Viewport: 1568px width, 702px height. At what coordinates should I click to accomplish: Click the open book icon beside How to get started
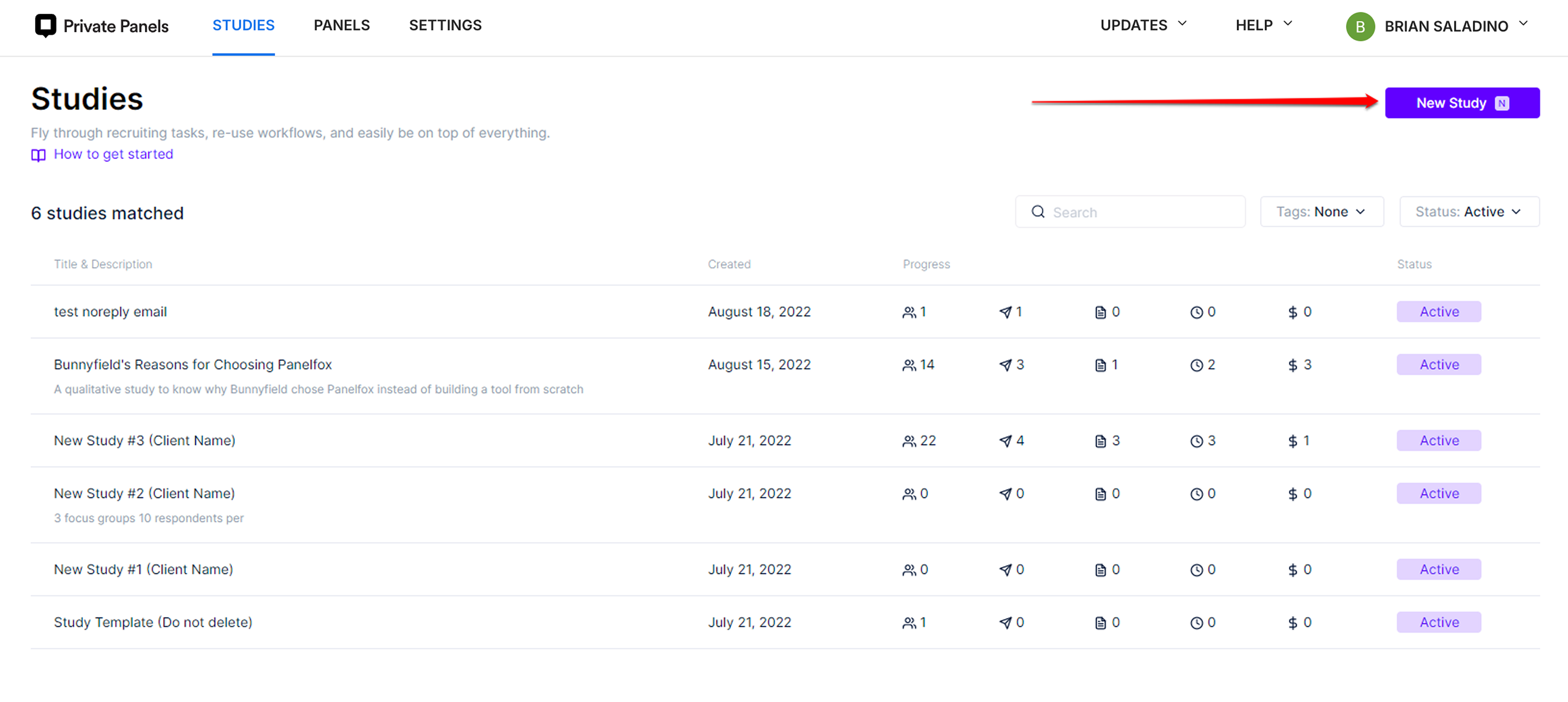tap(38, 155)
